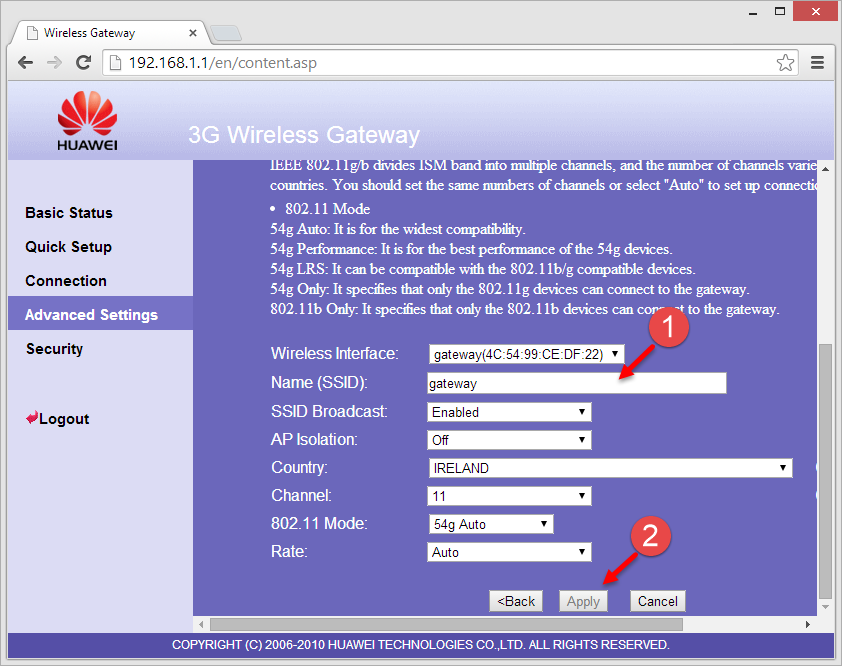This screenshot has height=666, width=842.
Task: Open a new browser tab
Action: coord(226,34)
